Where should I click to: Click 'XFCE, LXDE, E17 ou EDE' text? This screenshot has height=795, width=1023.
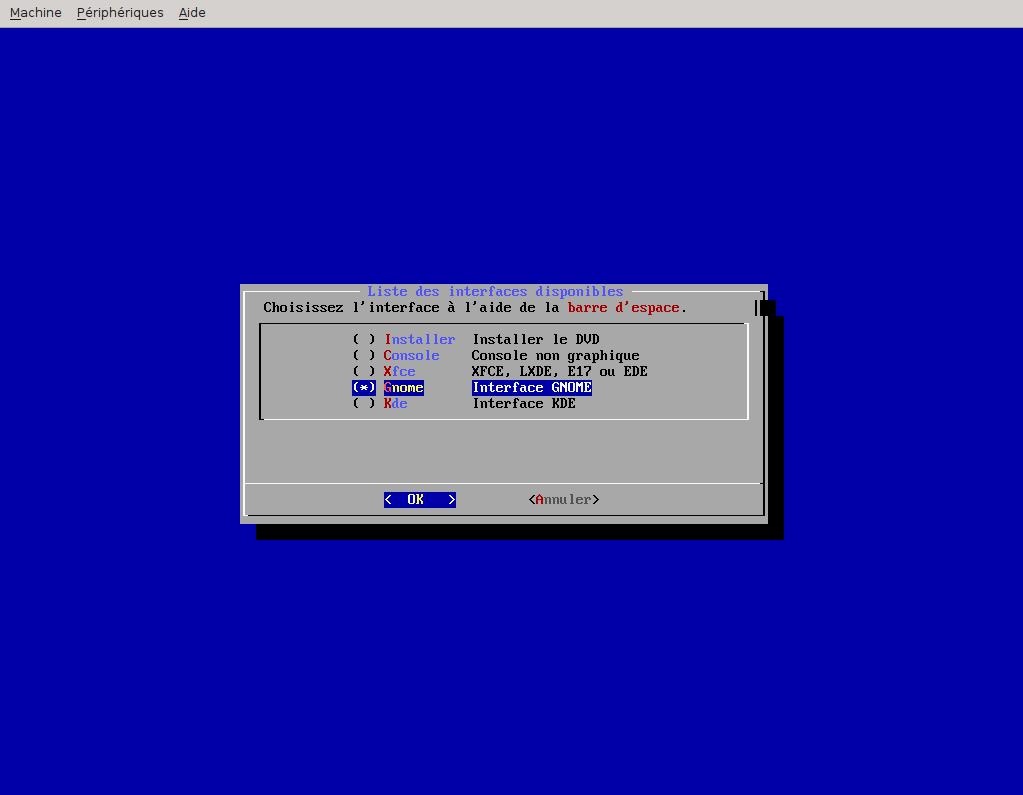[560, 371]
